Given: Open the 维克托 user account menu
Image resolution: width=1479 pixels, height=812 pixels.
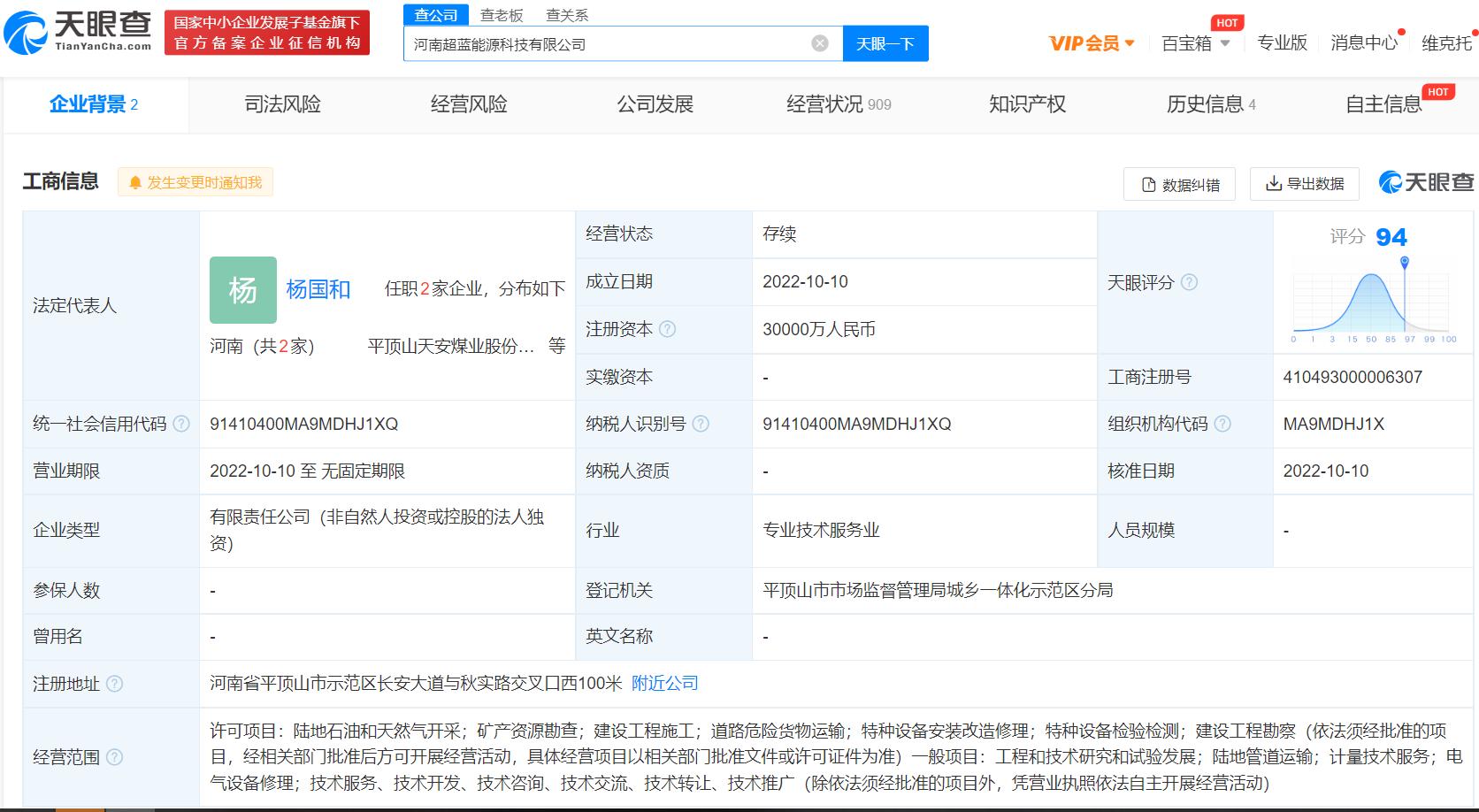Looking at the screenshot, I should [1447, 42].
